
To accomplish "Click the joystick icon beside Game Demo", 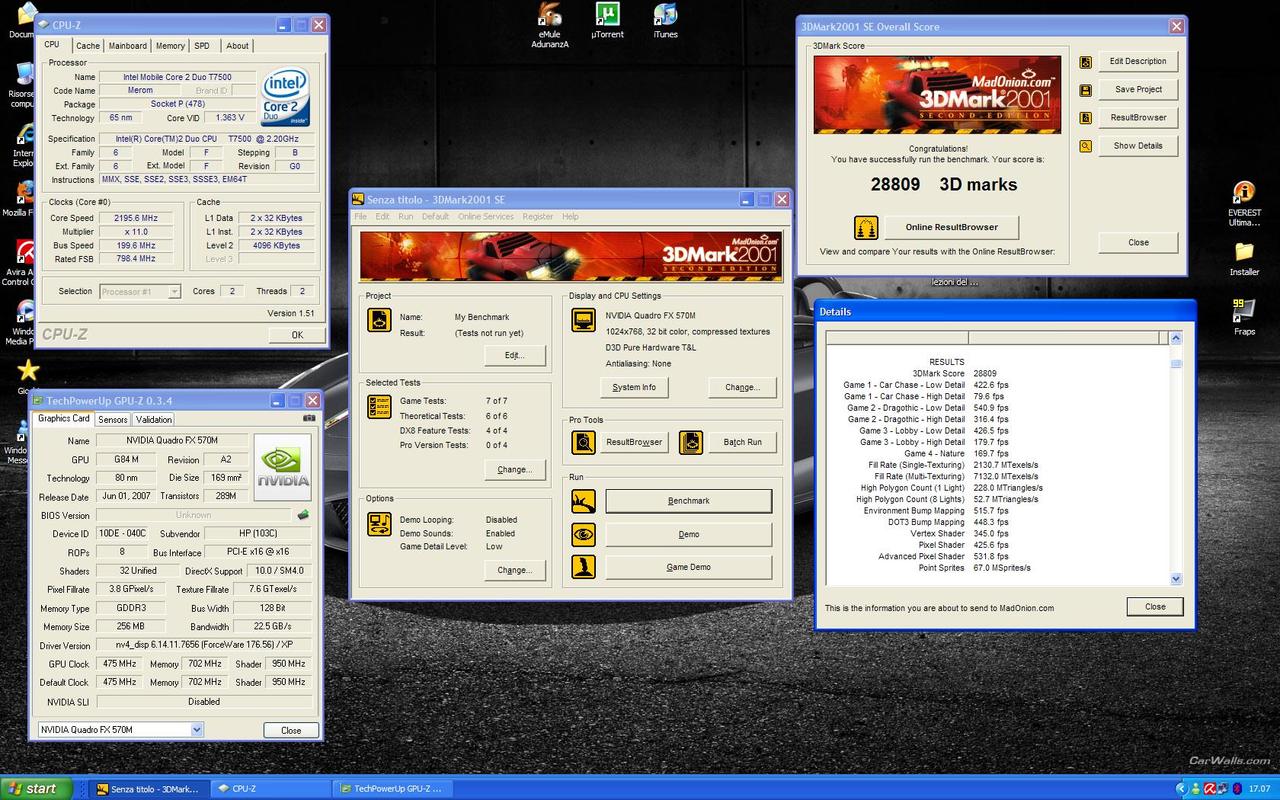I will coord(583,567).
